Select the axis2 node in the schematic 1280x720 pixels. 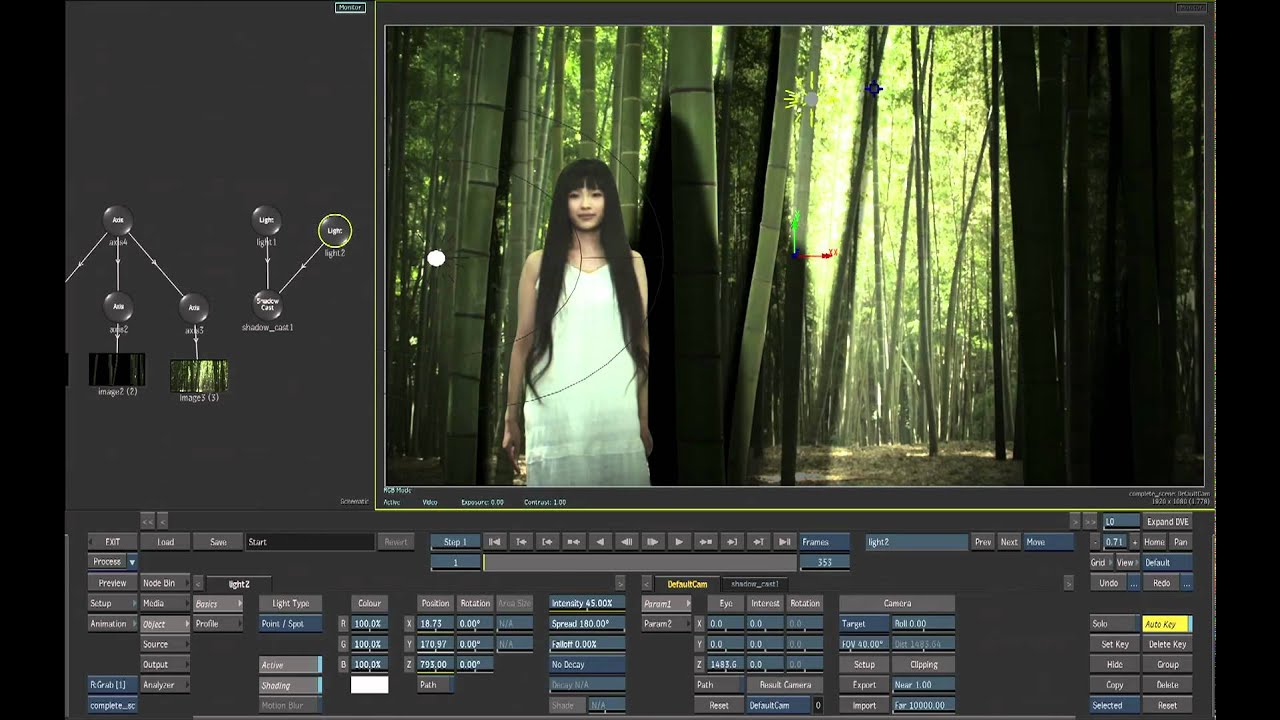(x=118, y=307)
